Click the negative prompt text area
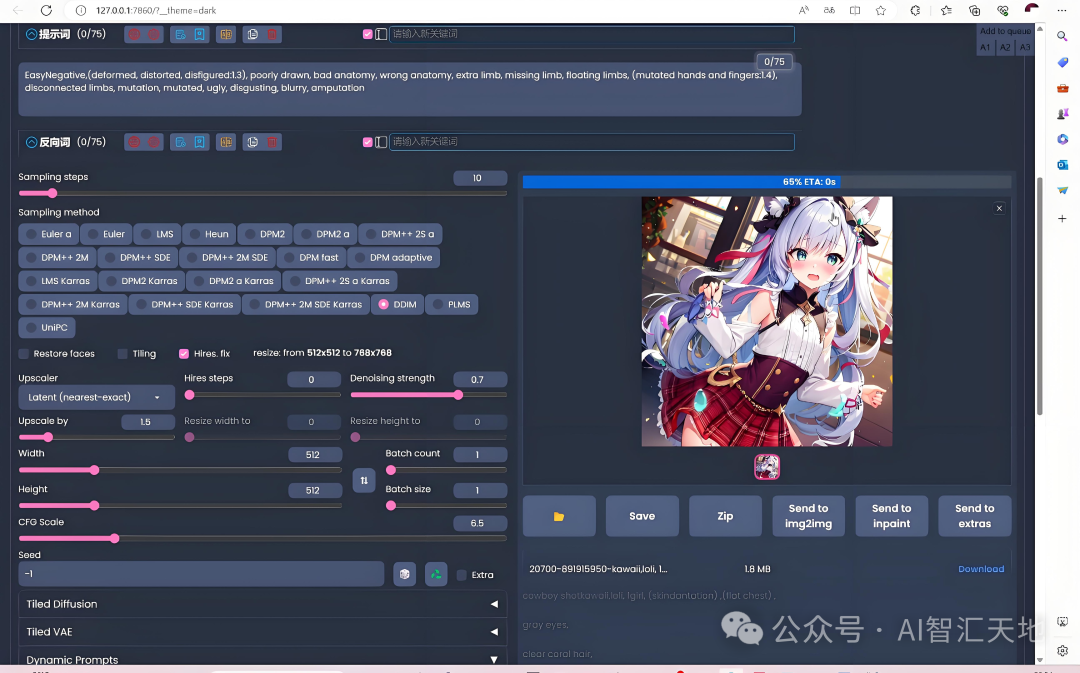 tap(410, 89)
